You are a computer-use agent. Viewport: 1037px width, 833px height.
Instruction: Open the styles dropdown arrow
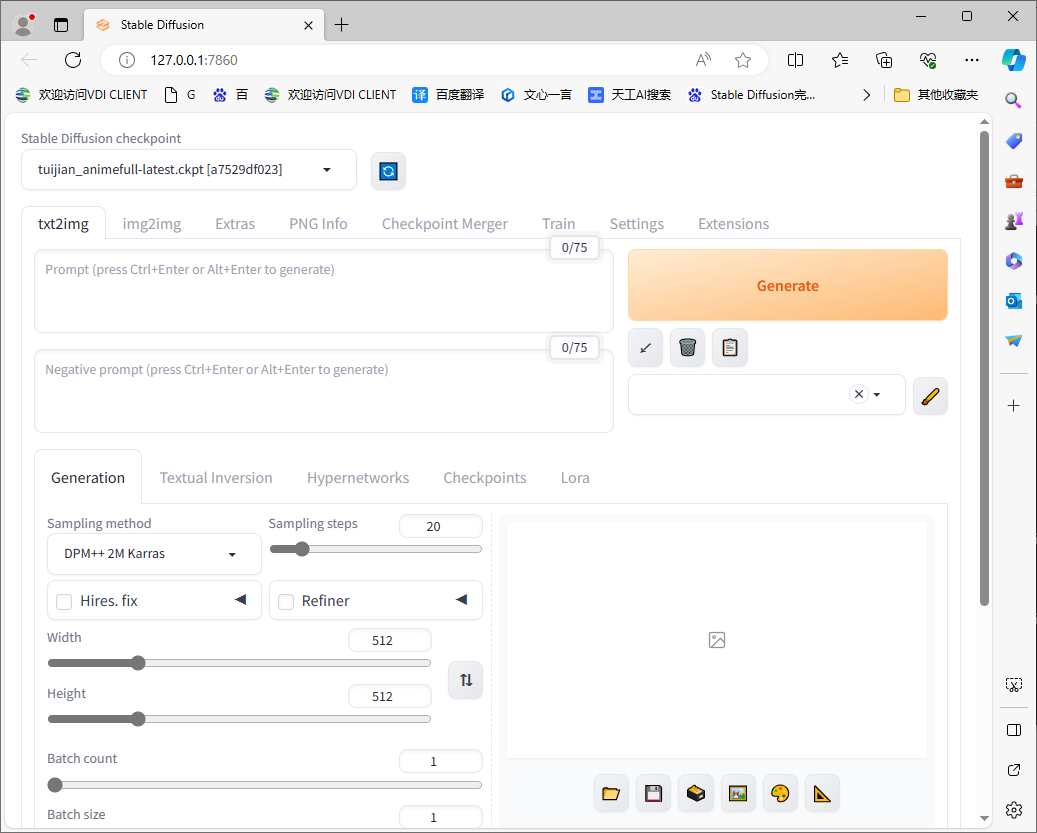coord(877,395)
